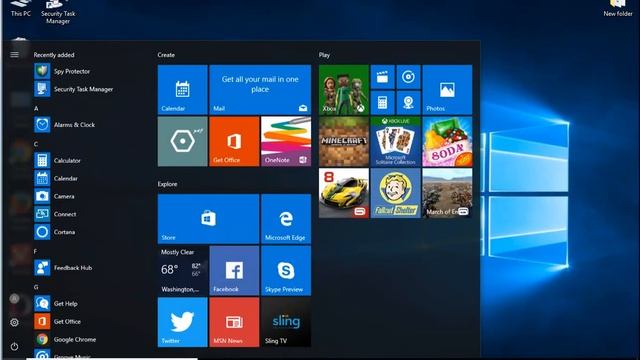The height and width of the screenshot is (360, 640).
Task: Launch the Skype Preview tile
Action: pos(286,271)
